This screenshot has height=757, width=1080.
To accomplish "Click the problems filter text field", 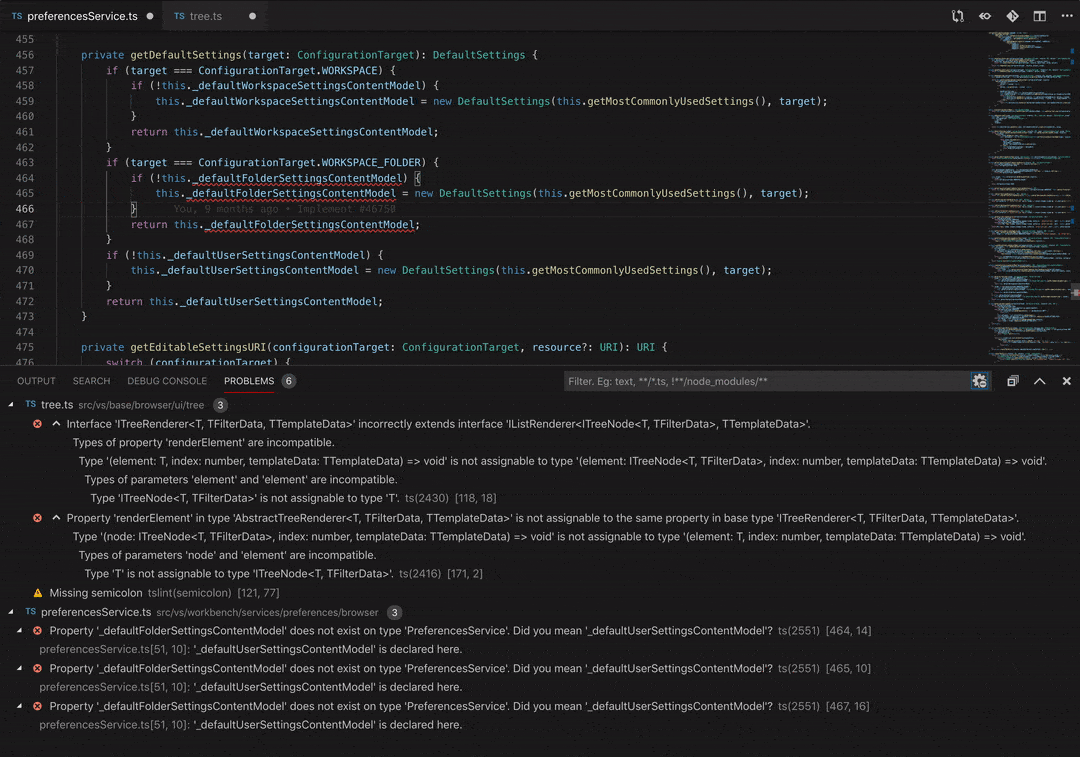I will 765,381.
